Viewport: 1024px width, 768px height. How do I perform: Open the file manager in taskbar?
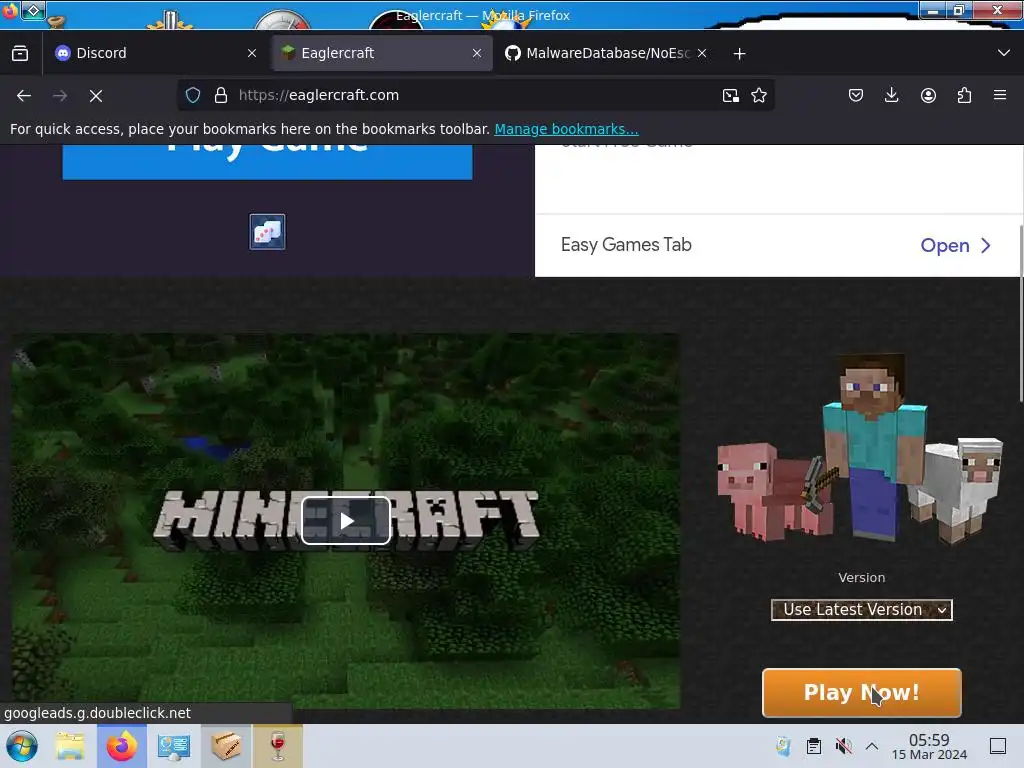click(x=70, y=746)
